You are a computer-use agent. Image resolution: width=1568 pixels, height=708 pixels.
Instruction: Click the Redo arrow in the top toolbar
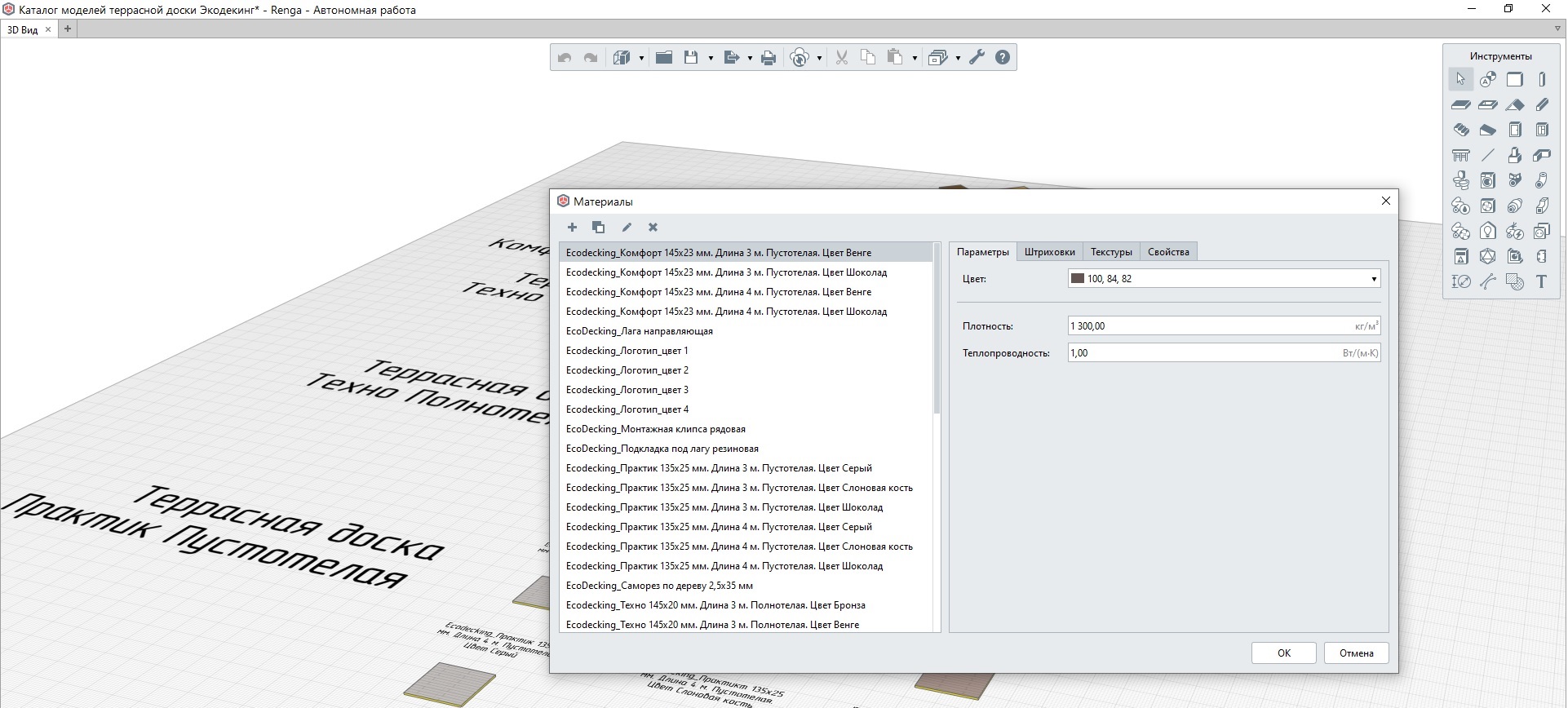tap(591, 58)
